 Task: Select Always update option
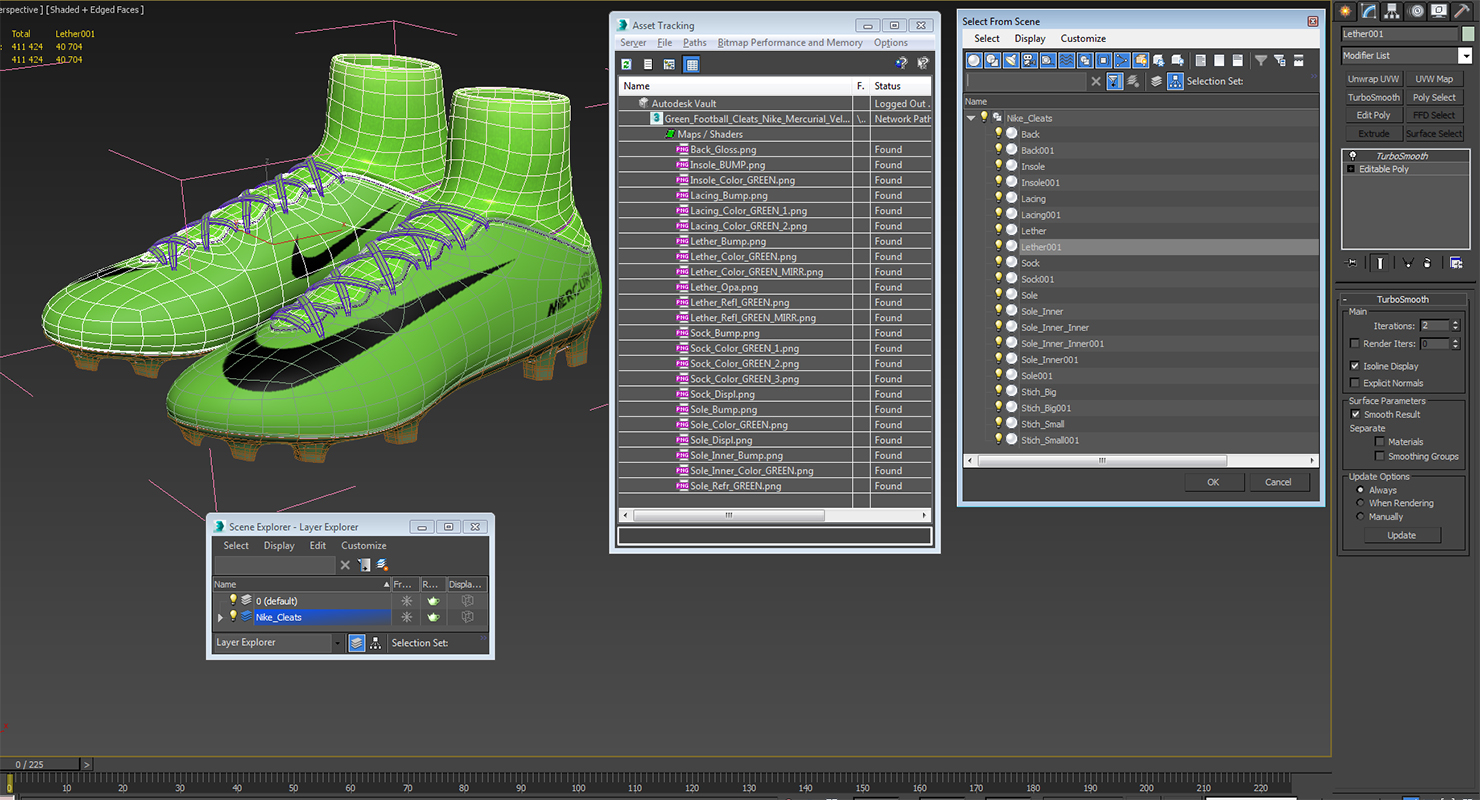[1360, 490]
